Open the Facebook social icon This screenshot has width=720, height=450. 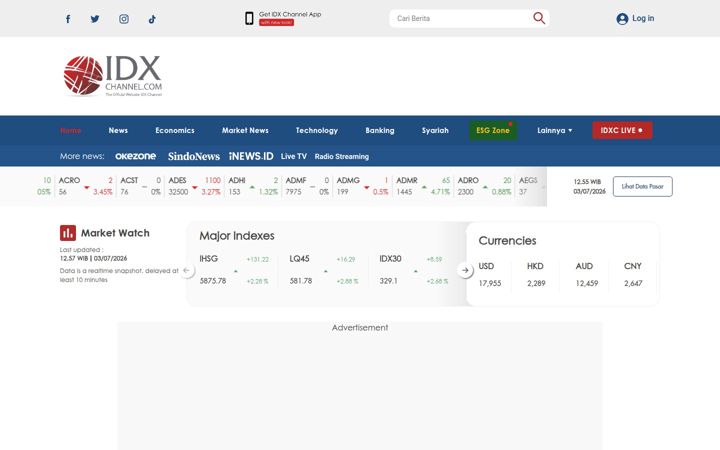pos(68,19)
